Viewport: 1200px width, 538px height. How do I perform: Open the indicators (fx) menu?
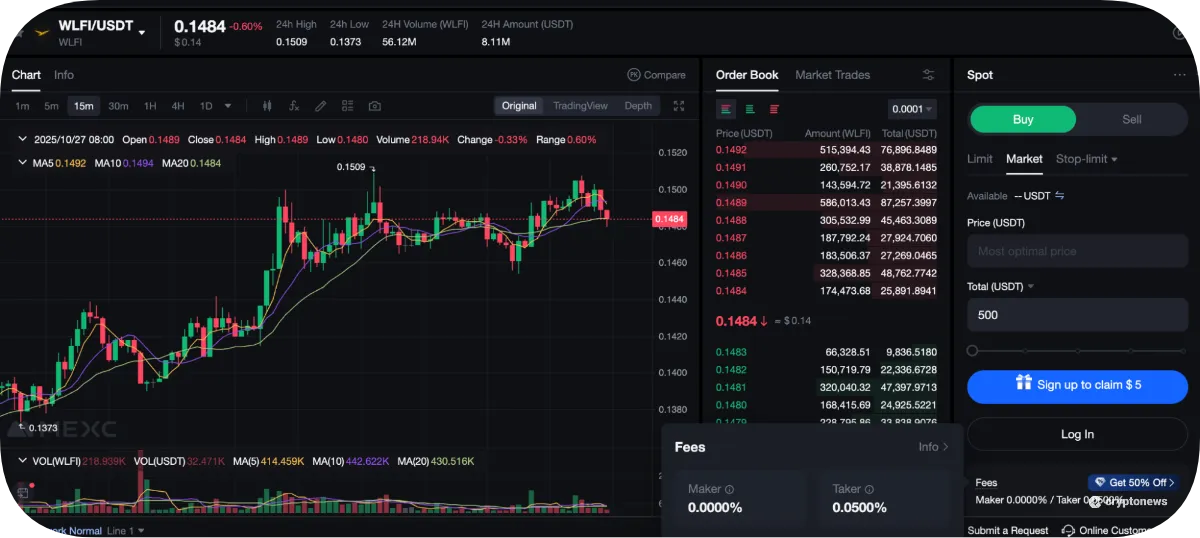coord(294,106)
